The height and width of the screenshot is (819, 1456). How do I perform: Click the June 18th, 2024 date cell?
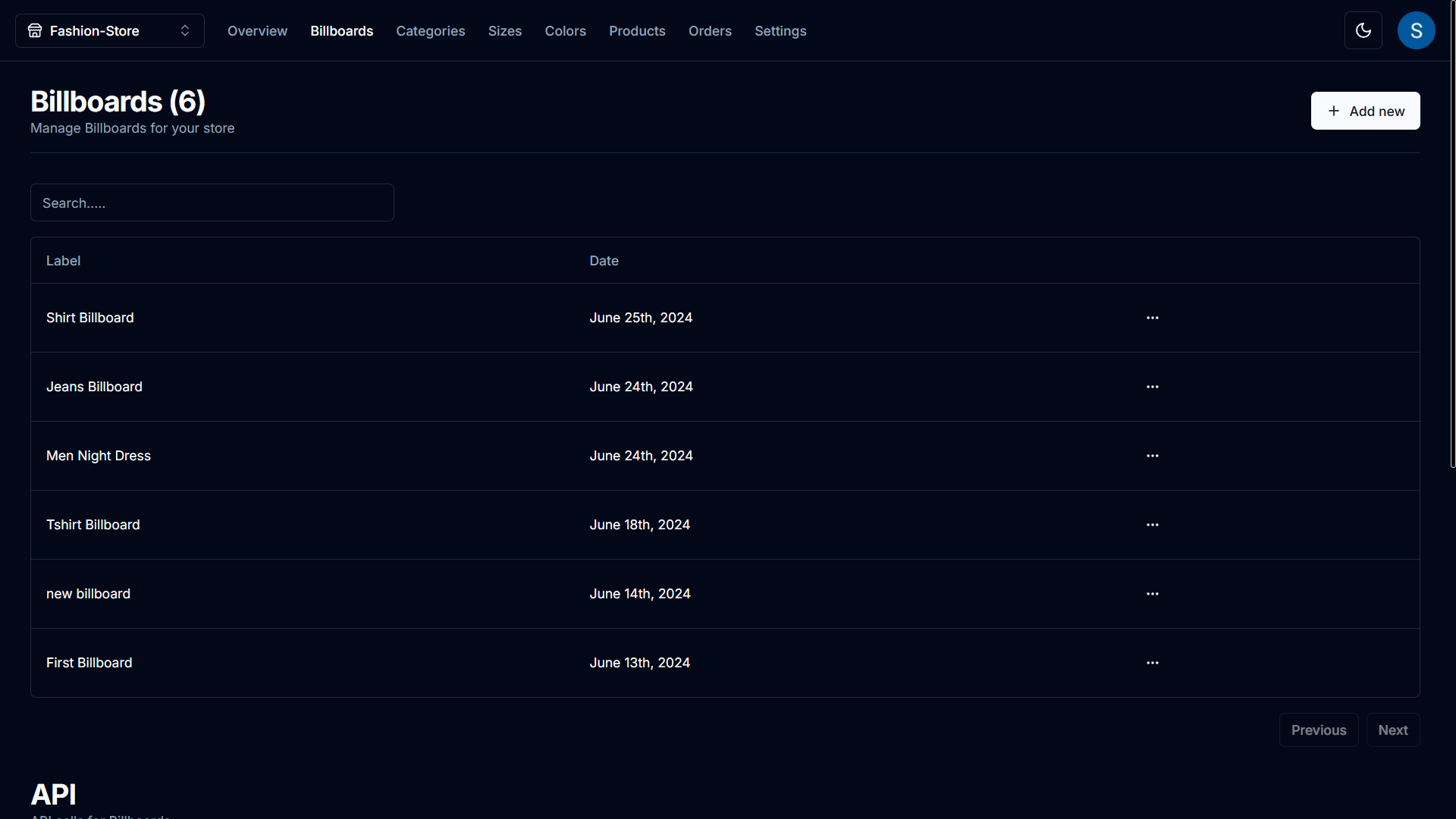639,525
